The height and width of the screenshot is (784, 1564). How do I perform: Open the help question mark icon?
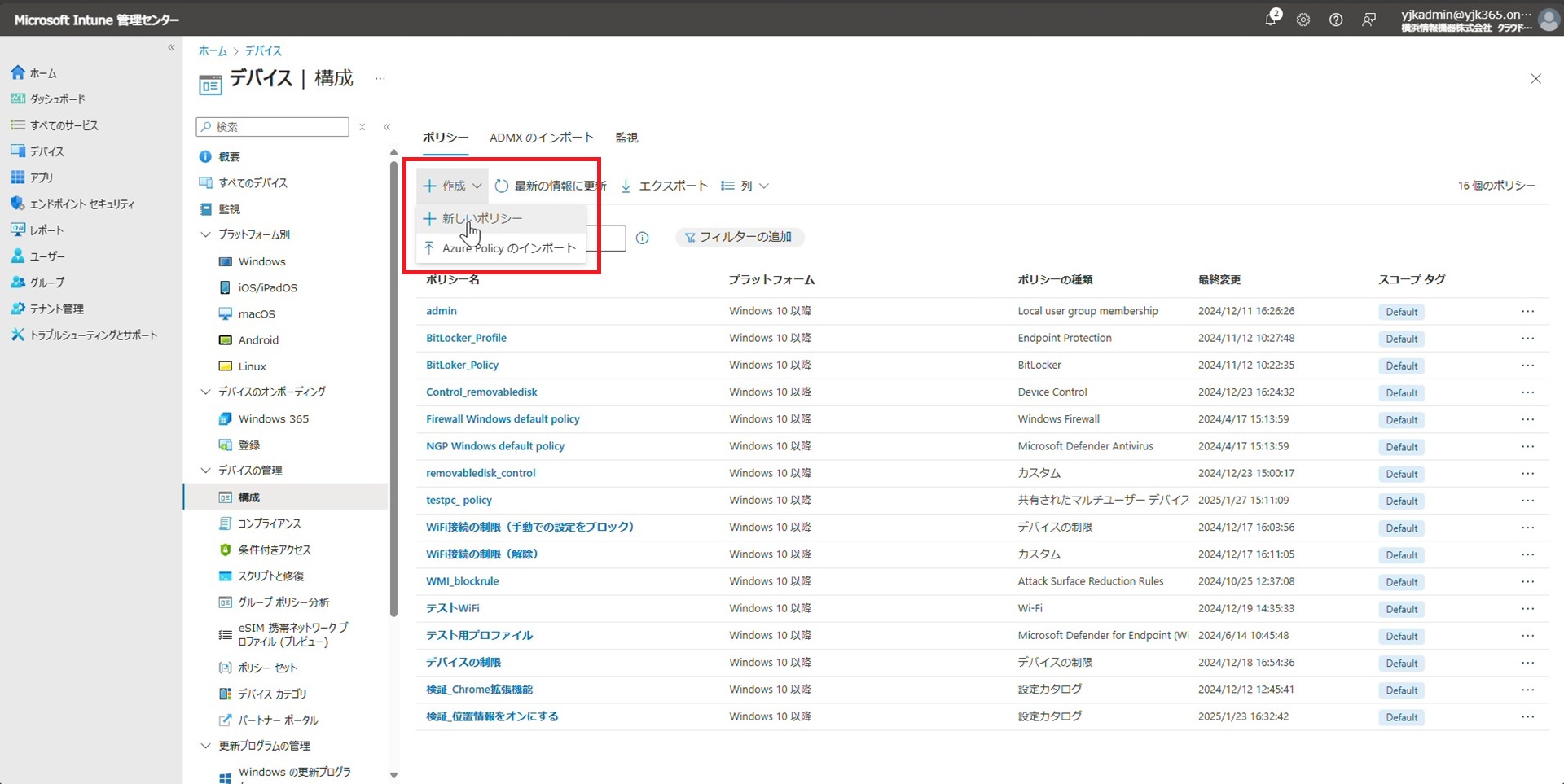point(1336,20)
